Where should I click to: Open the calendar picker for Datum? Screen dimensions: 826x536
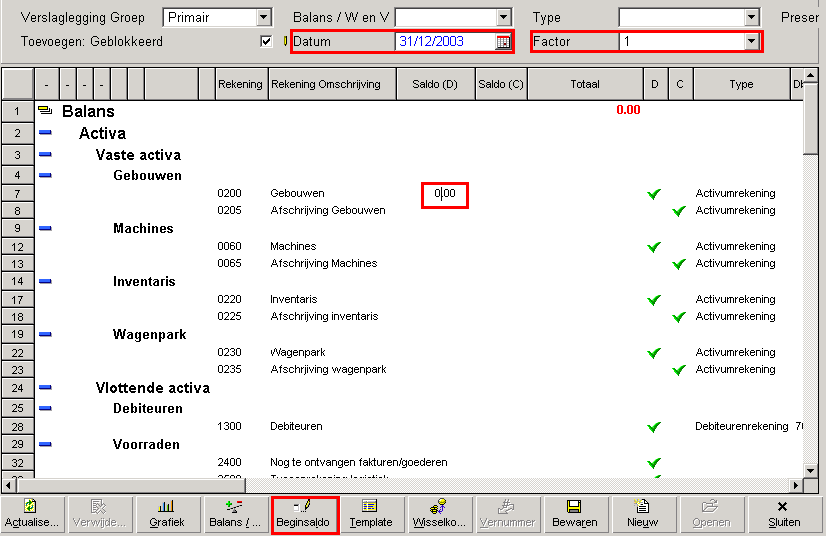point(503,42)
